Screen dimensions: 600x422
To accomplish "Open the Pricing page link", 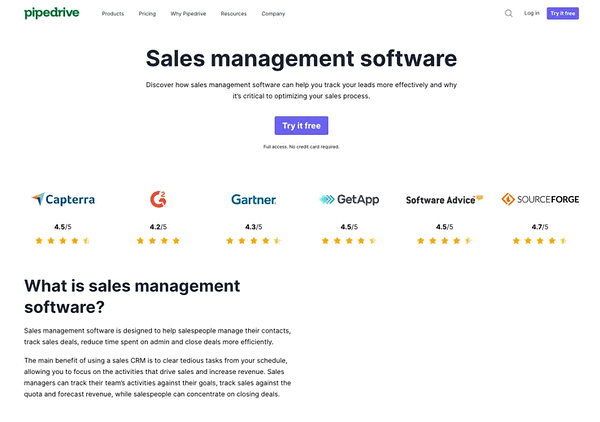I will tap(147, 14).
